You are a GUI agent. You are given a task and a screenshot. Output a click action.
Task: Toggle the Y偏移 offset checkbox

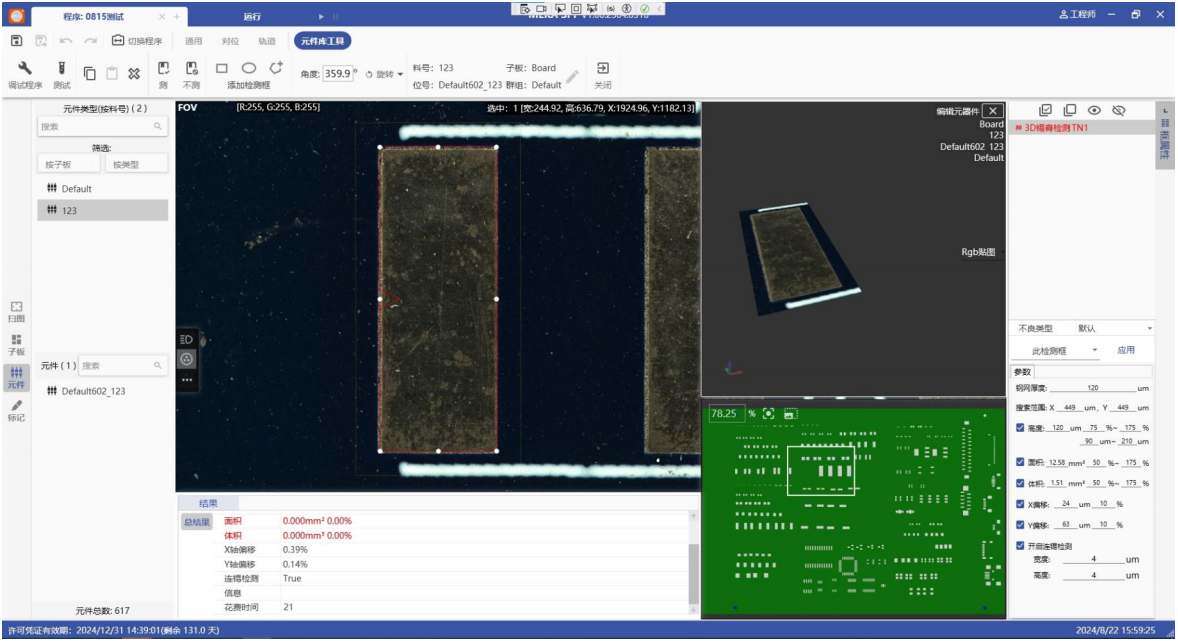coord(1020,525)
